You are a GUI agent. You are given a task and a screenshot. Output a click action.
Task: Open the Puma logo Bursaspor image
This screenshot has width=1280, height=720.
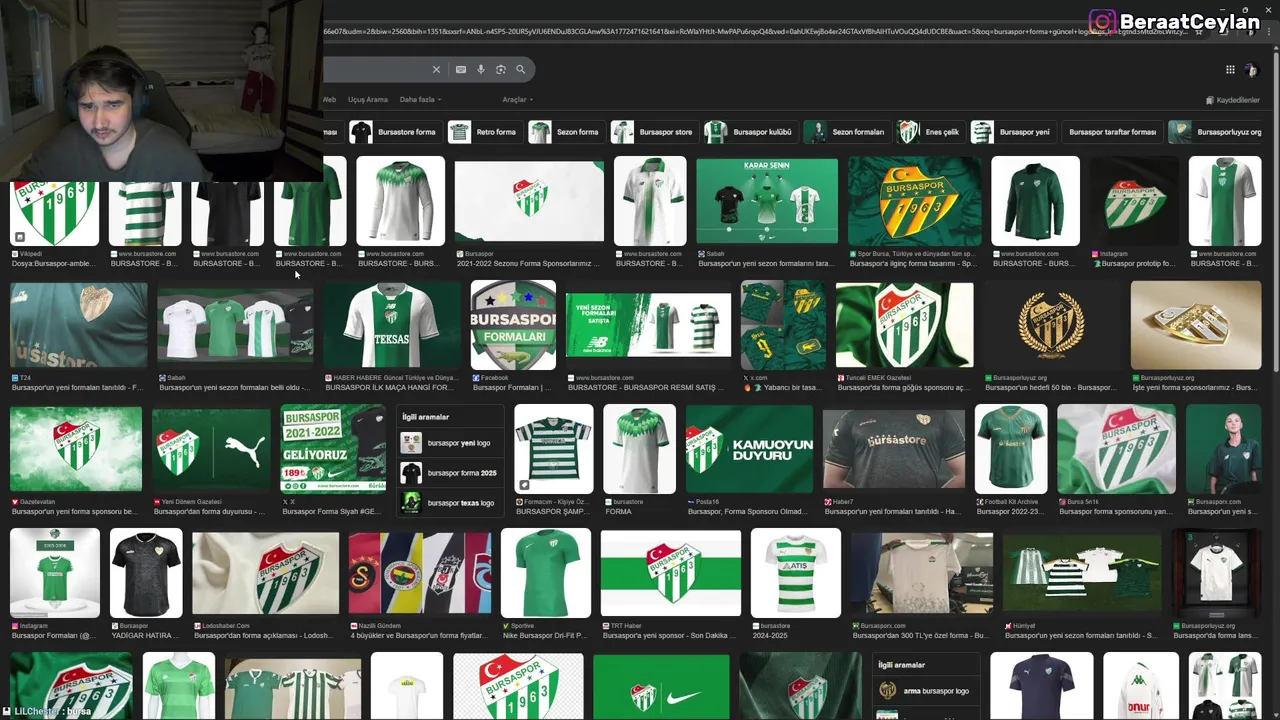210,449
